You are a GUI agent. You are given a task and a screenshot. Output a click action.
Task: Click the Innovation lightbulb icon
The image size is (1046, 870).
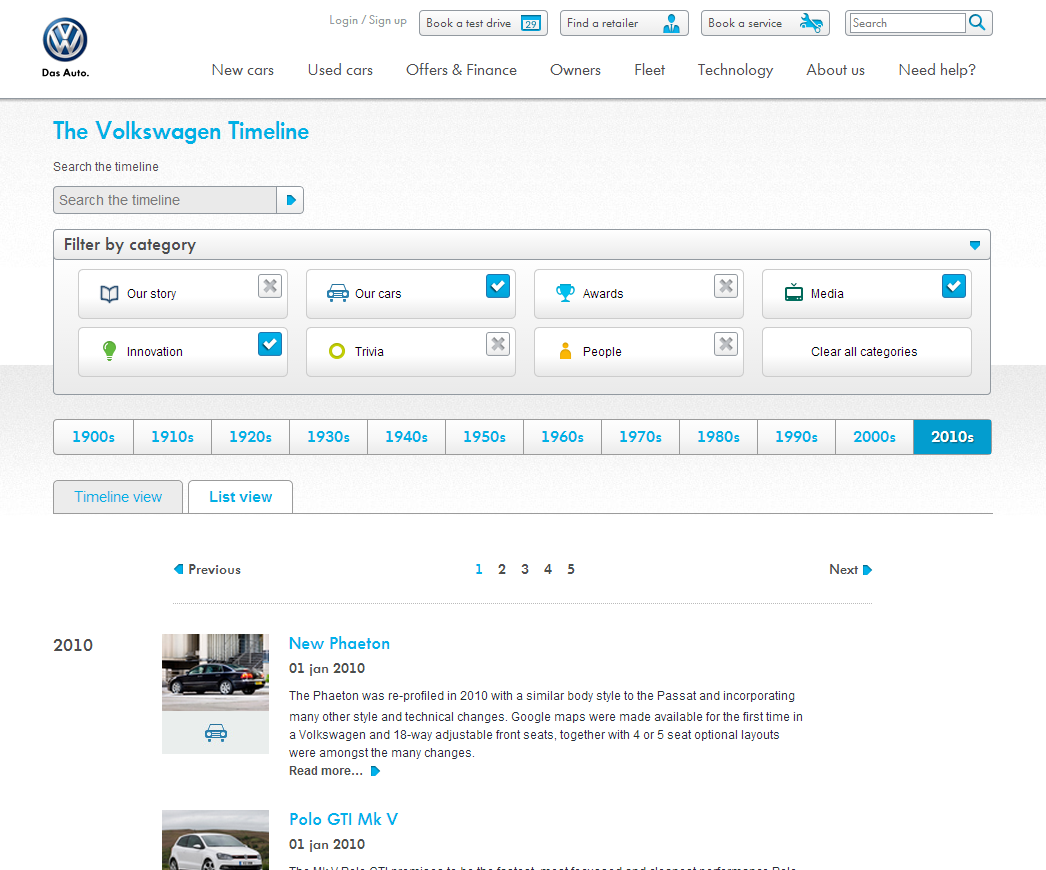pyautogui.click(x=109, y=351)
